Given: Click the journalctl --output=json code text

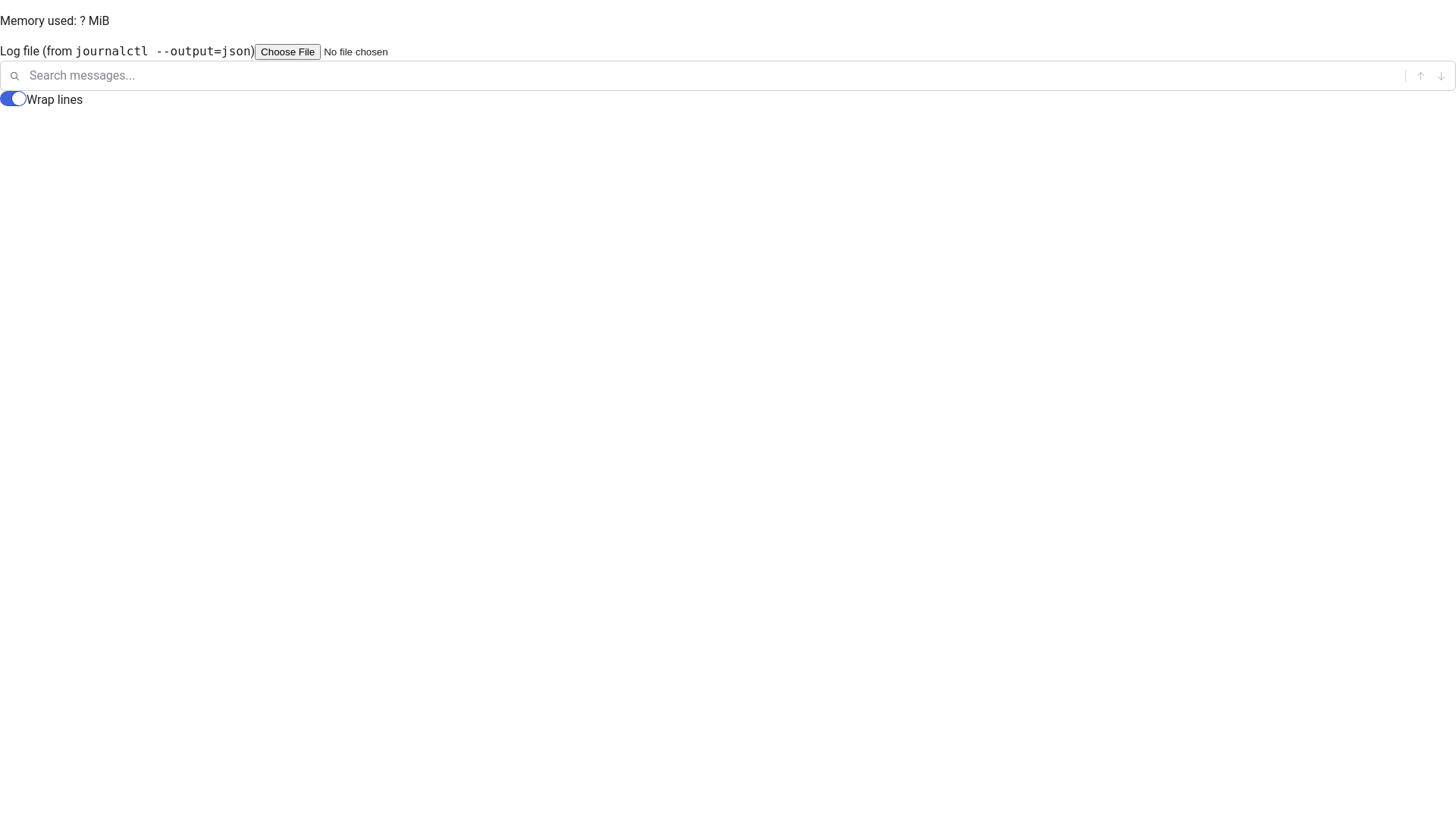Looking at the screenshot, I should [x=163, y=52].
